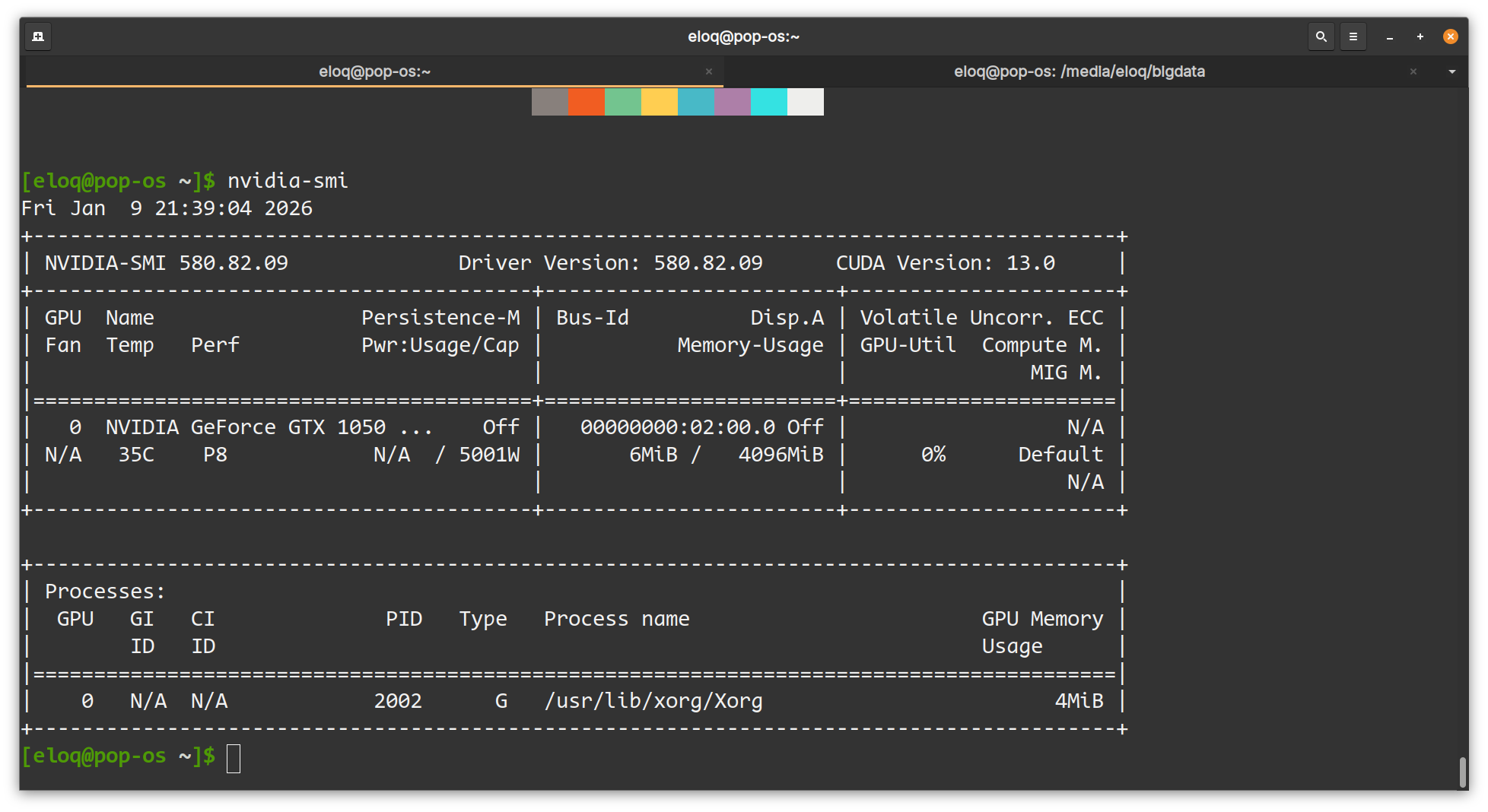Click the gray color block
Viewport: 1488px width, 812px height.
550,102
